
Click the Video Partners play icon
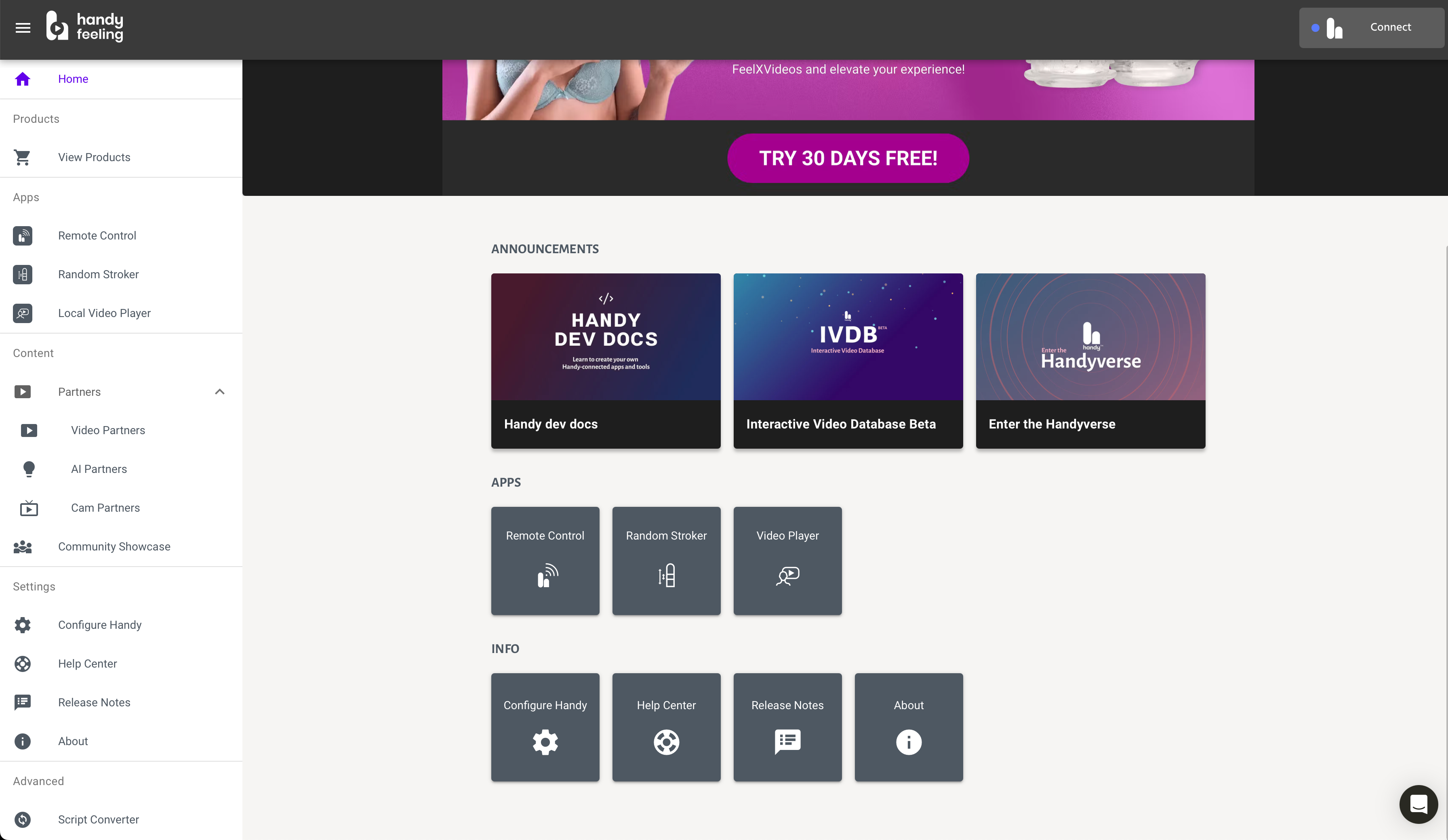pos(29,430)
